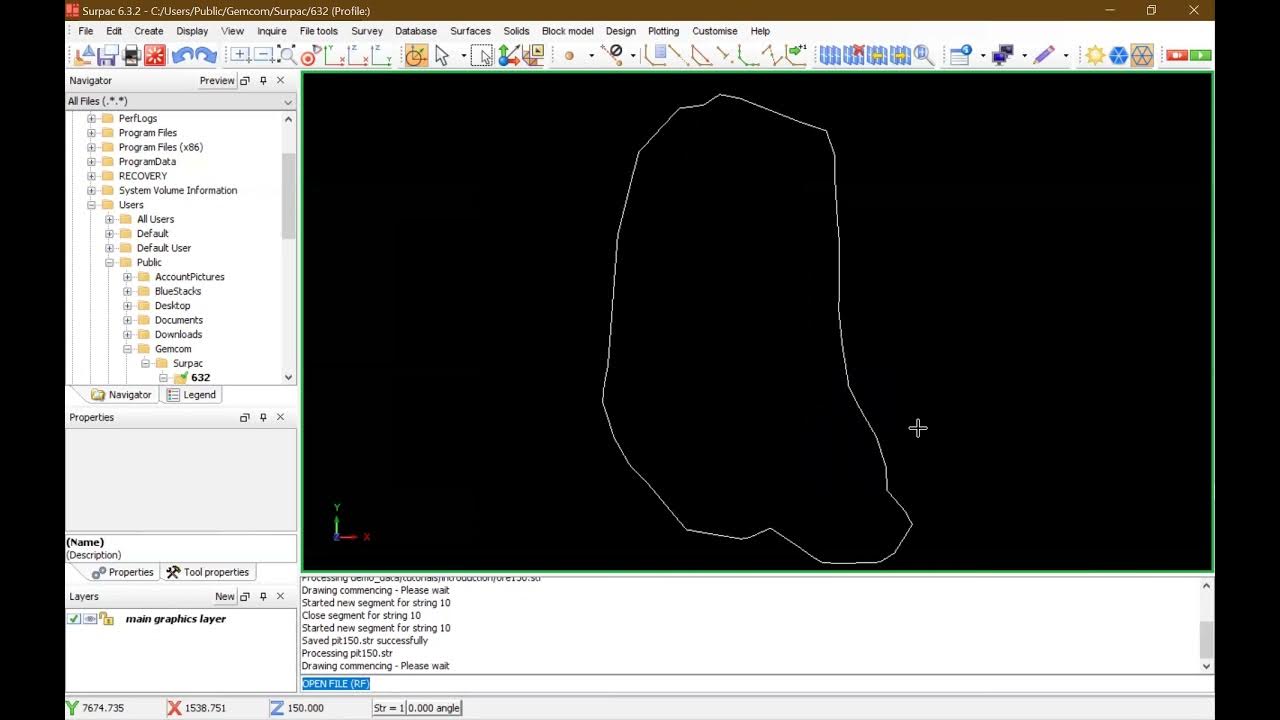Toggle the wireframe triangle edges icon

[x=1142, y=56]
